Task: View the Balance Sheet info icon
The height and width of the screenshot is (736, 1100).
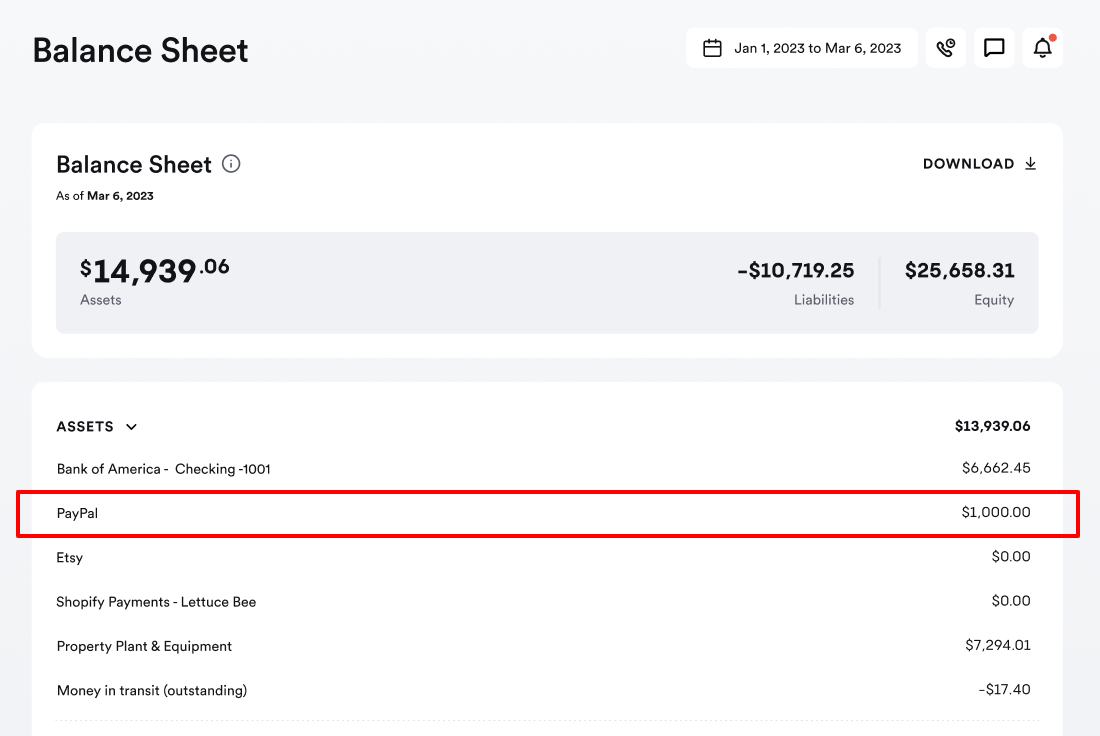Action: [231, 164]
